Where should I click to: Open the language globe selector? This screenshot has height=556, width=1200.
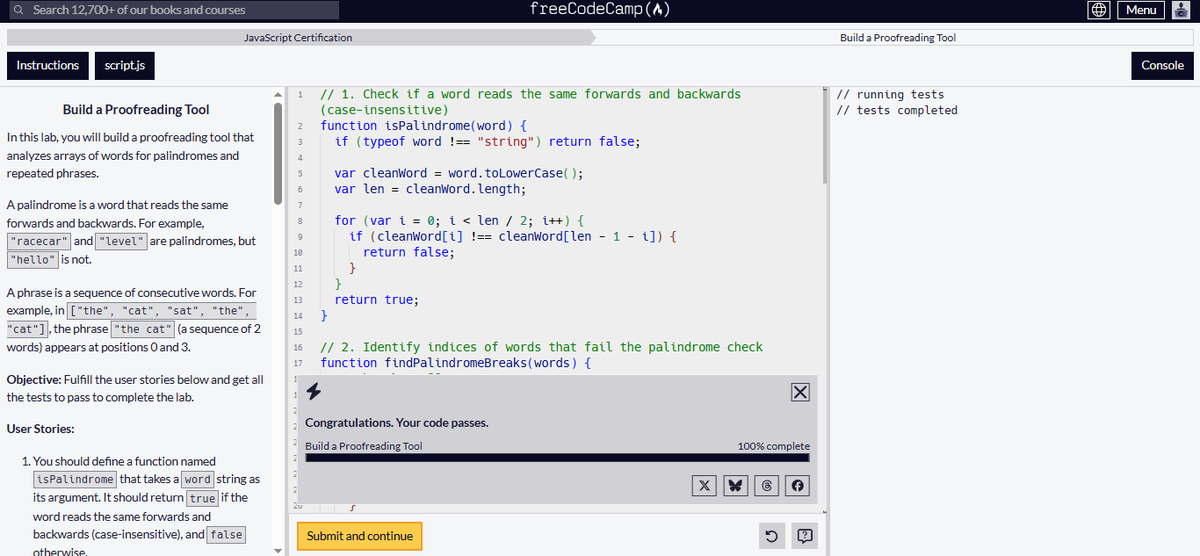[1100, 10]
